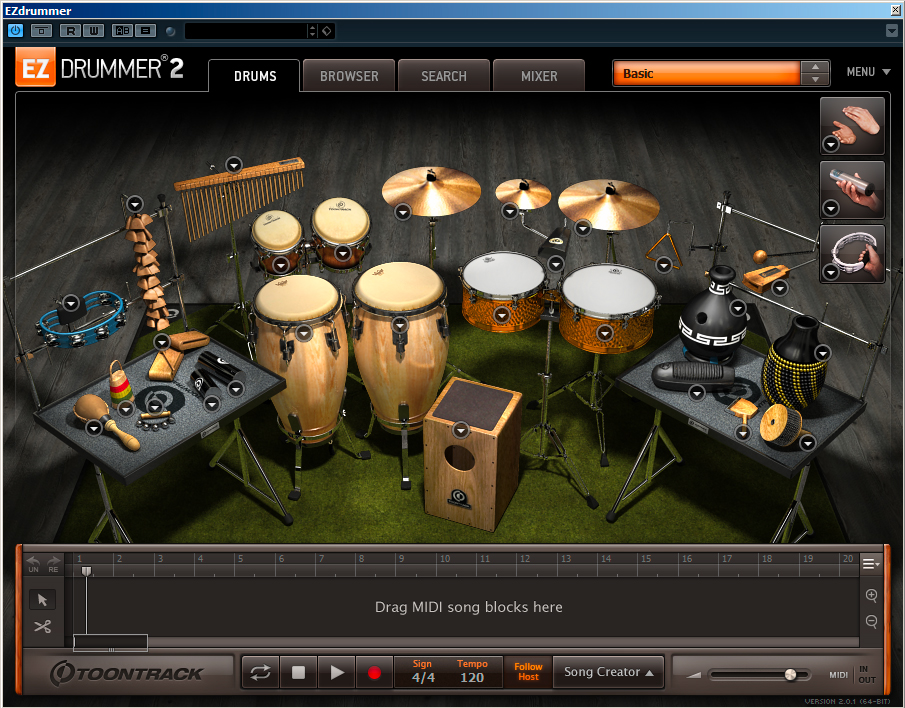Hit the left crash cymbal
Screen dimensions: 905x708
[x=431, y=192]
